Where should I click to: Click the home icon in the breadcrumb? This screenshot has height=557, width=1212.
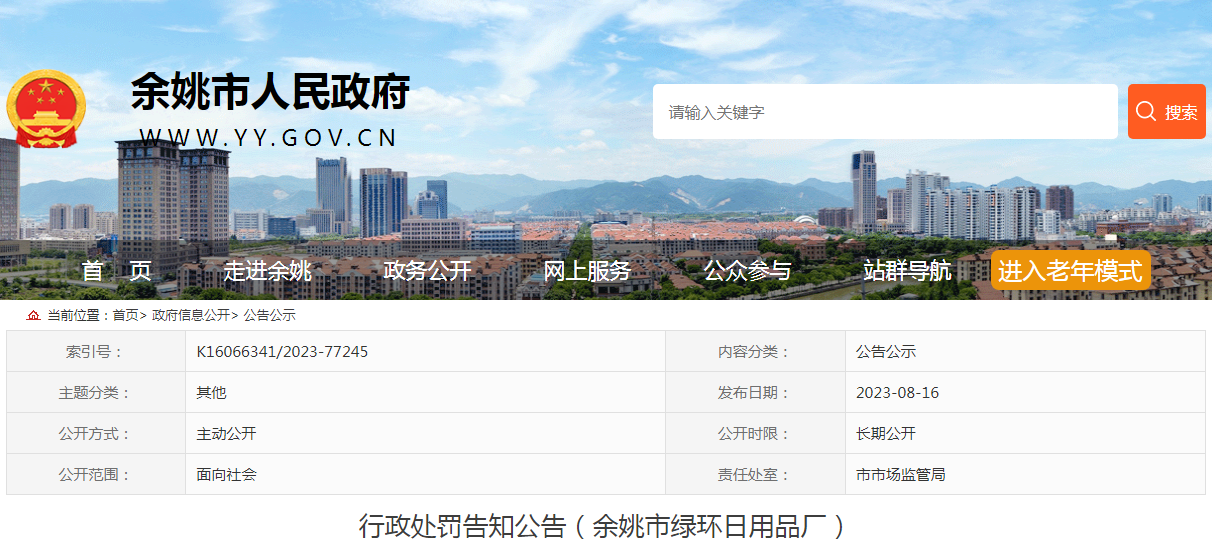[34, 315]
